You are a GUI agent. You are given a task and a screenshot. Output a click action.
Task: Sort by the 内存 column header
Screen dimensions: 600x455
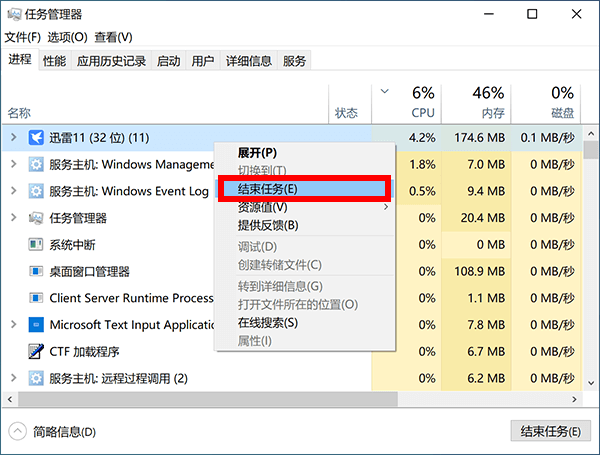click(487, 102)
